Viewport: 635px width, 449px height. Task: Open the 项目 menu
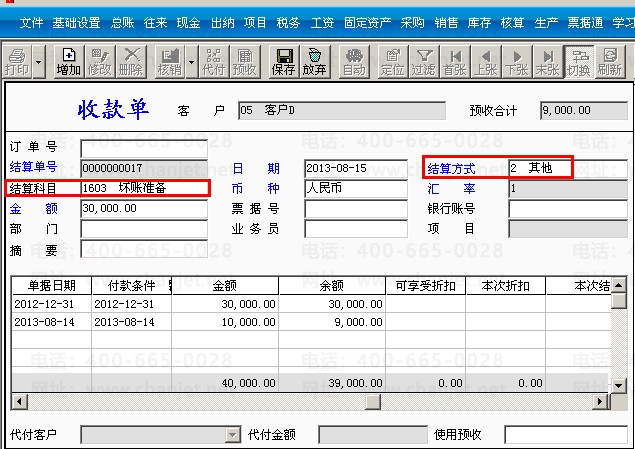(x=255, y=23)
